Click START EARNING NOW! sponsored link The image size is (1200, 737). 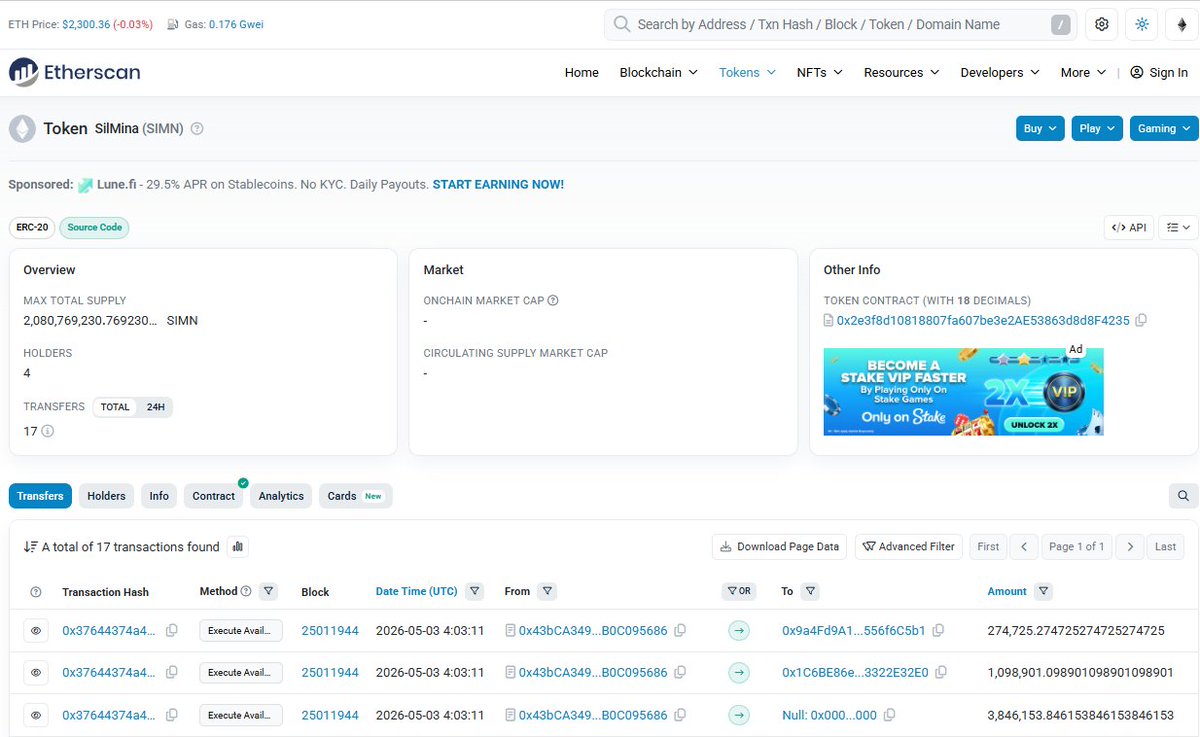coord(498,185)
